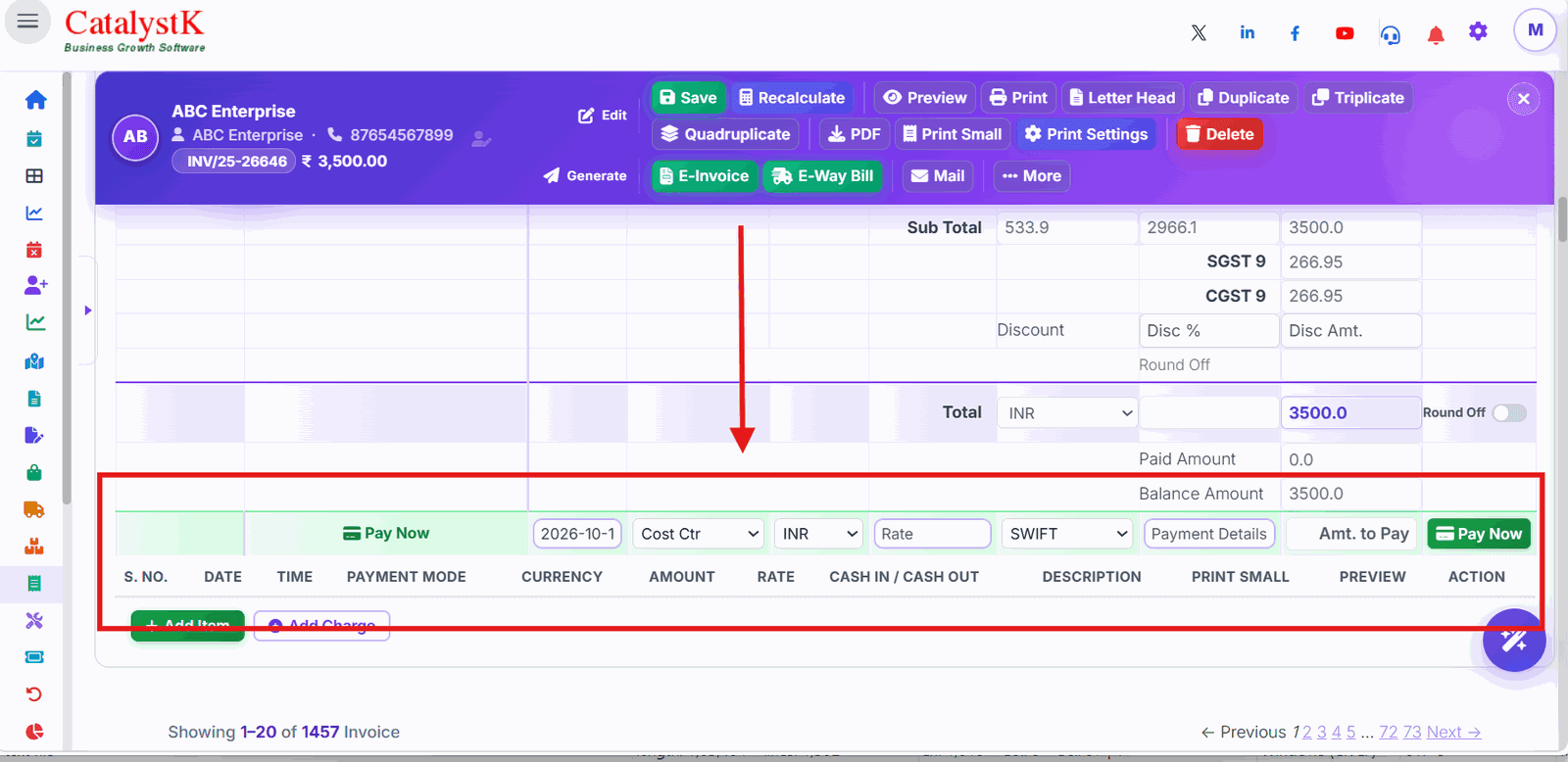Preview the invoice

(925, 98)
